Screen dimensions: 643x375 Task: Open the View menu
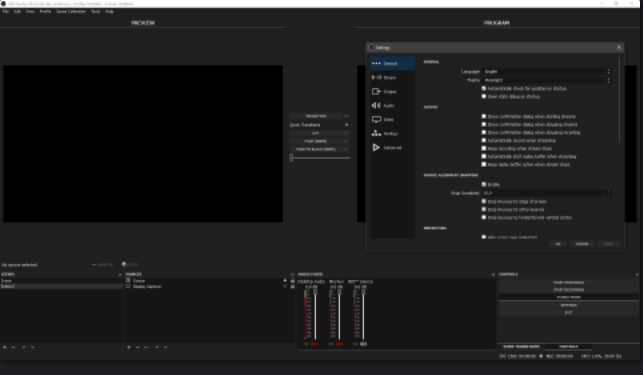(x=30, y=11)
